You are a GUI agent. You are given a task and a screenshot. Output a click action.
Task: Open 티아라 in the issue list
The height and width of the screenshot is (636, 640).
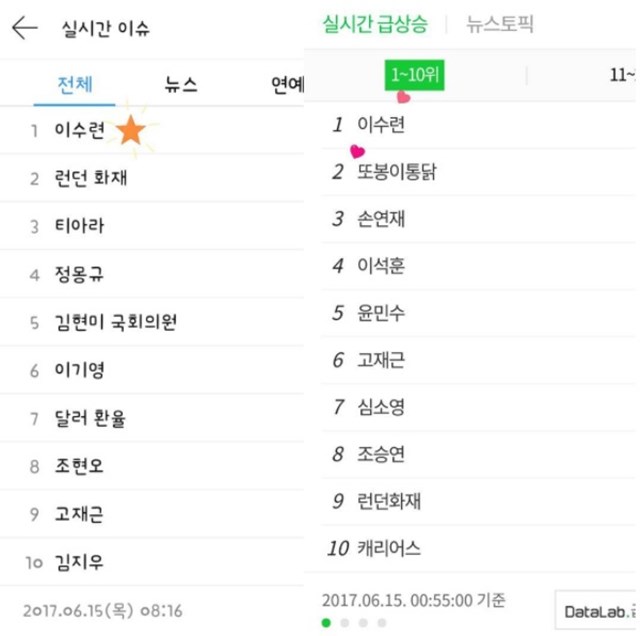pyautogui.click(x=80, y=227)
